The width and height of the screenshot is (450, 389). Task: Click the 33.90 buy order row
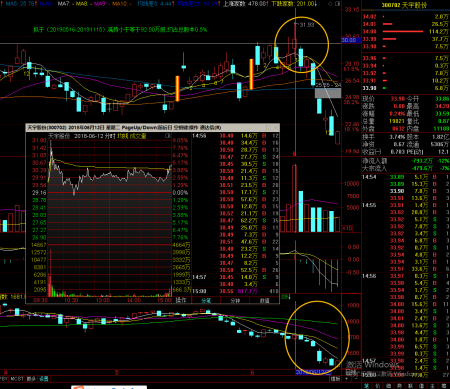pyautogui.click(x=406, y=88)
